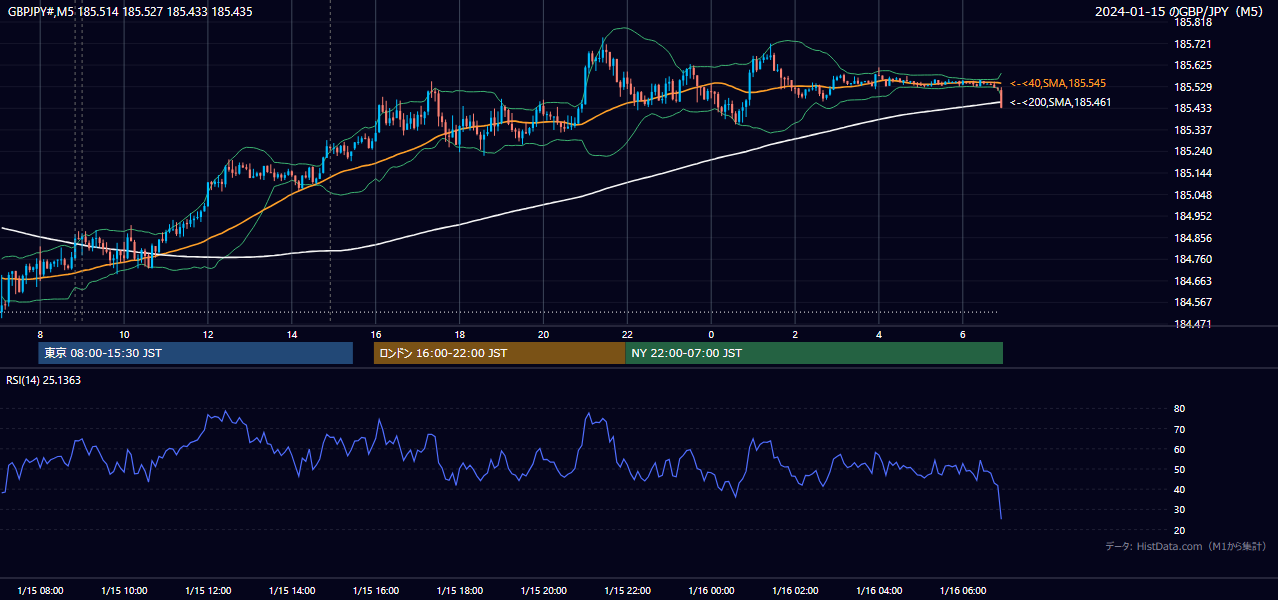This screenshot has height=600, width=1278.
Task: Click hour tick '18' under the price chart
Action: 460,334
